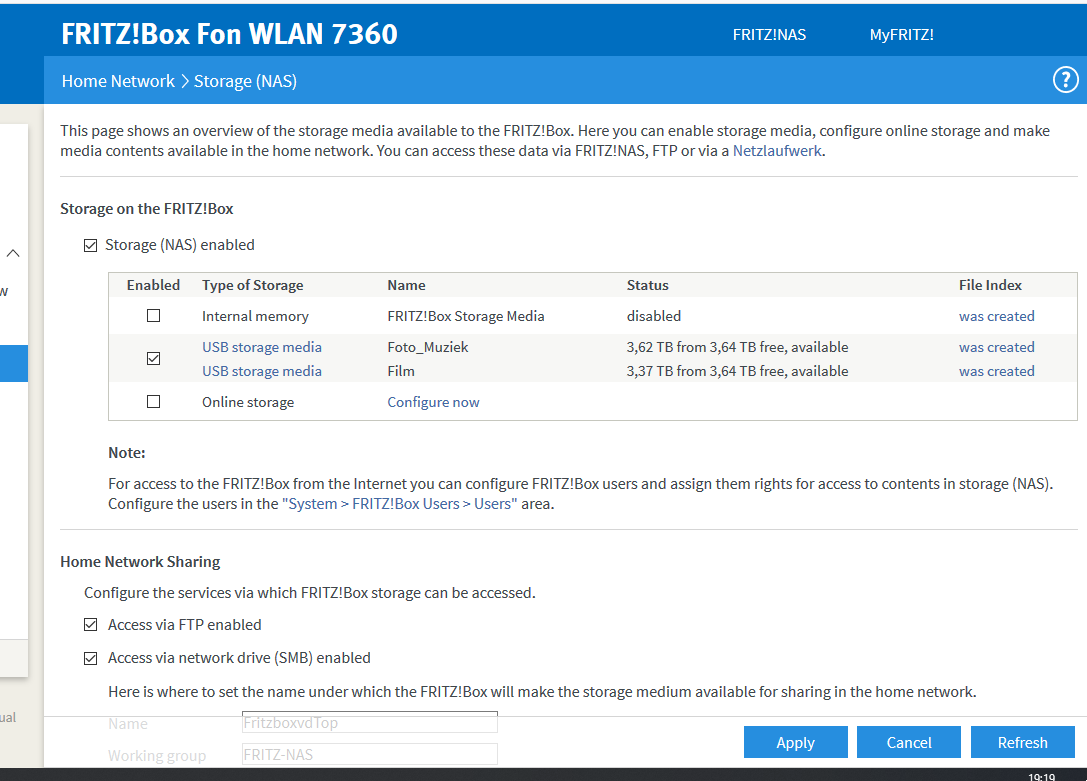Collapse the sidebar section with the chevron arrow
Viewport: 1087px width, 781px height.
13,254
